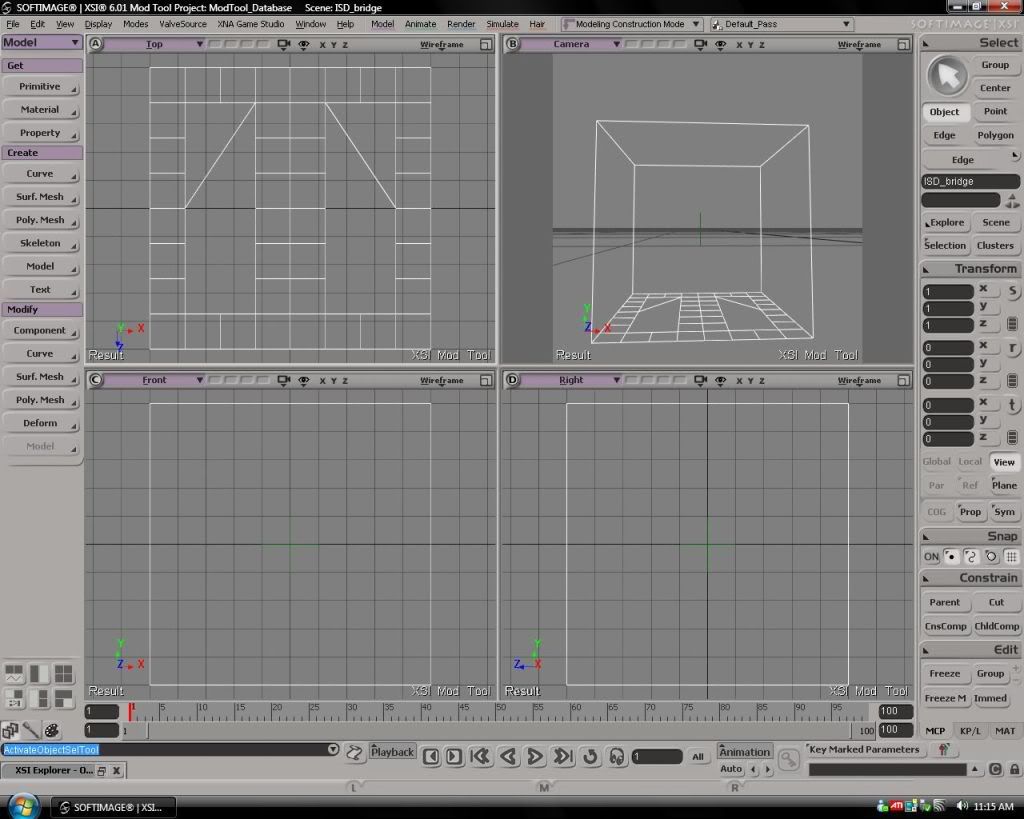Maximize the Top viewport with its resize icon
This screenshot has width=1024, height=819.
pos(486,44)
